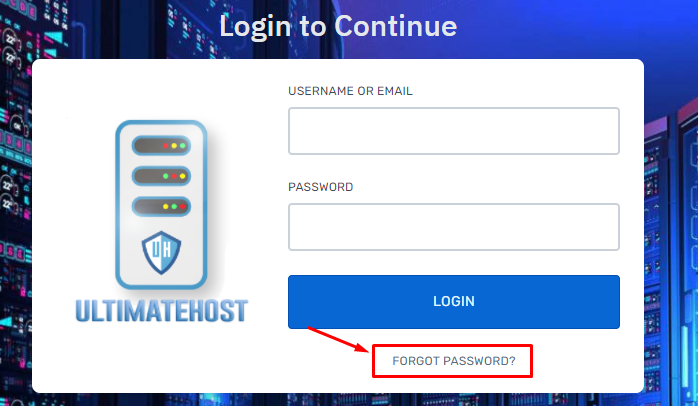Select the bottom server rack slot icon

click(161, 206)
